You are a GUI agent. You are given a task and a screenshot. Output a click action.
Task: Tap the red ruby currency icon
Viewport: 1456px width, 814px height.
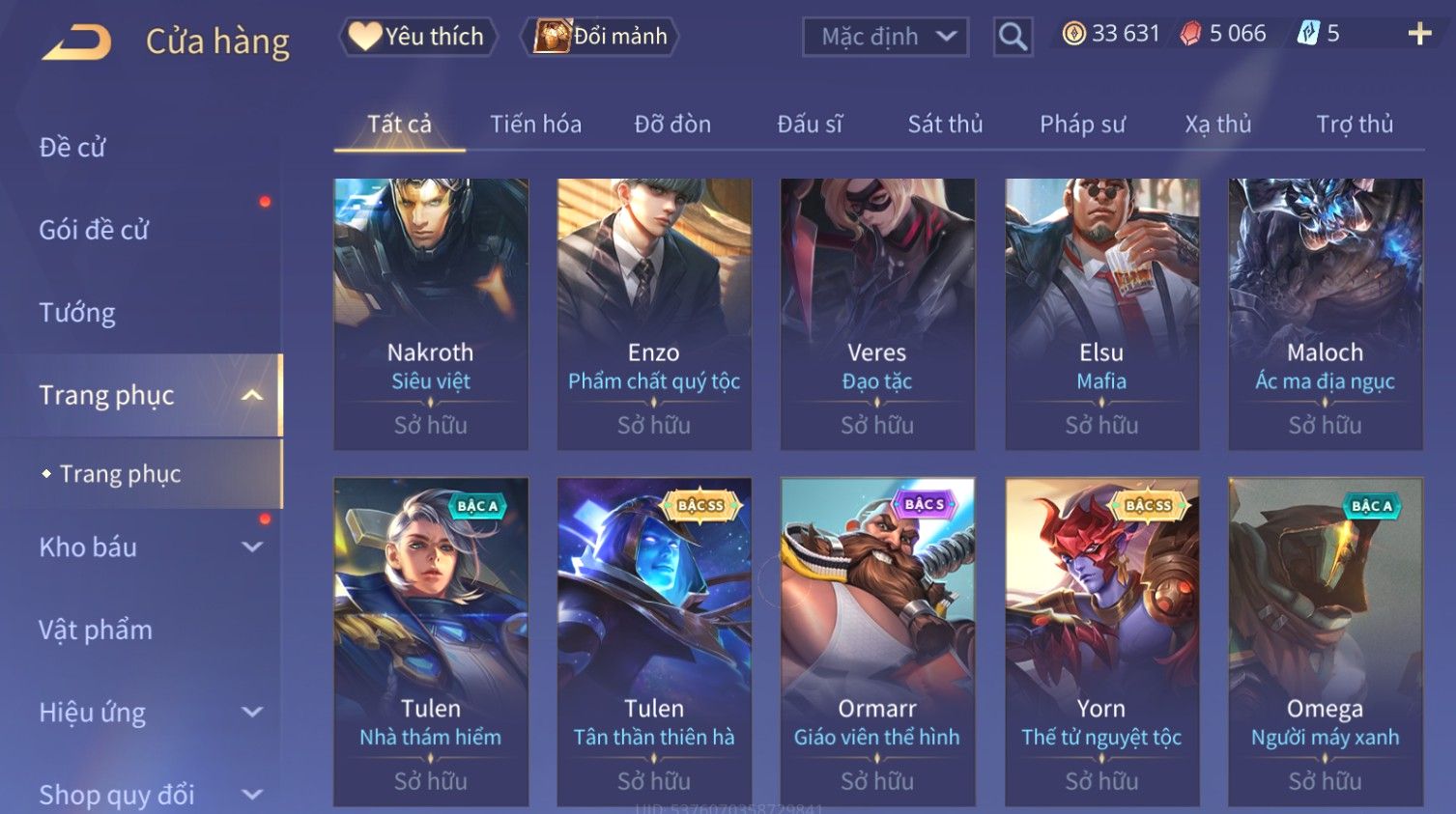[1190, 34]
